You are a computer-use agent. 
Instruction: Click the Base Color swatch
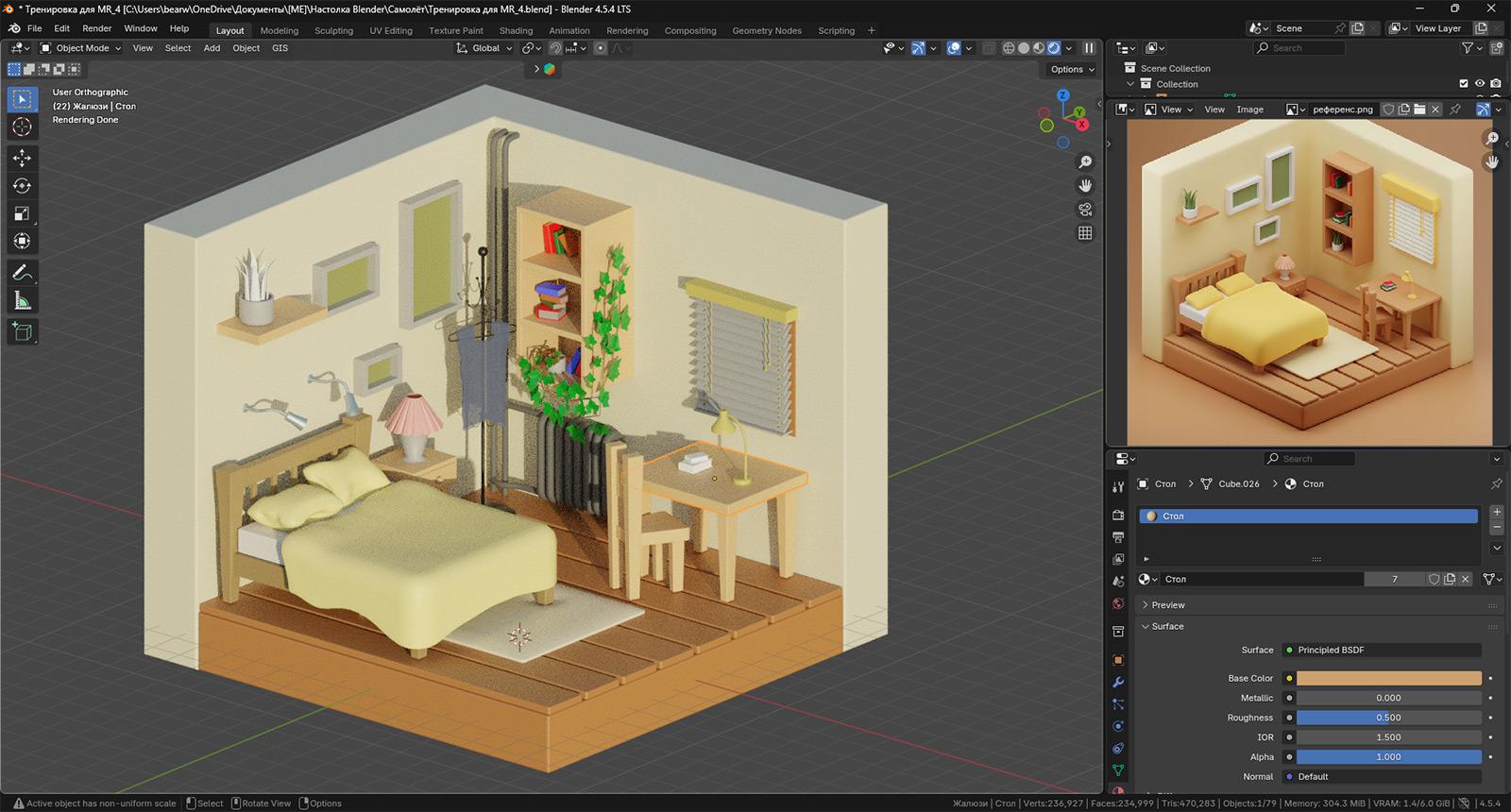coord(1388,678)
